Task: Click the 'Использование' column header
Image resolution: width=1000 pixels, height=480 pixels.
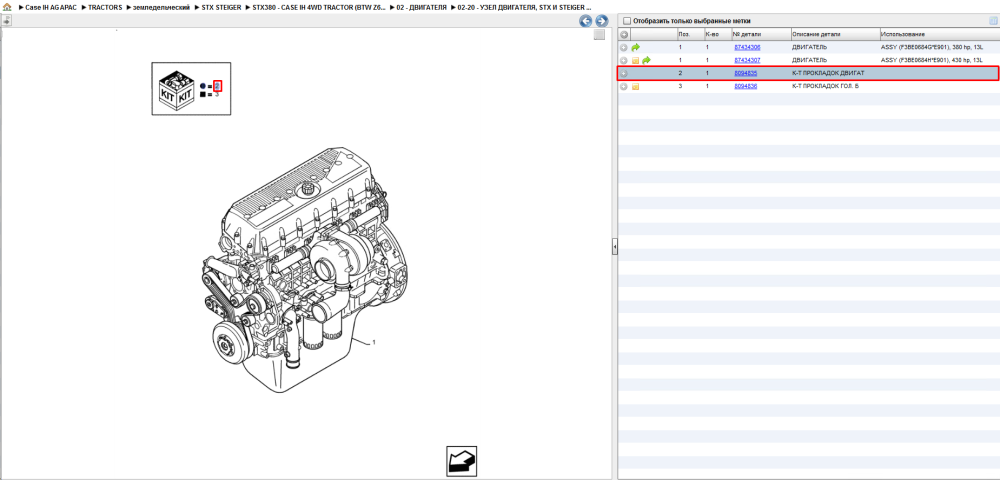Action: pyautogui.click(x=939, y=34)
